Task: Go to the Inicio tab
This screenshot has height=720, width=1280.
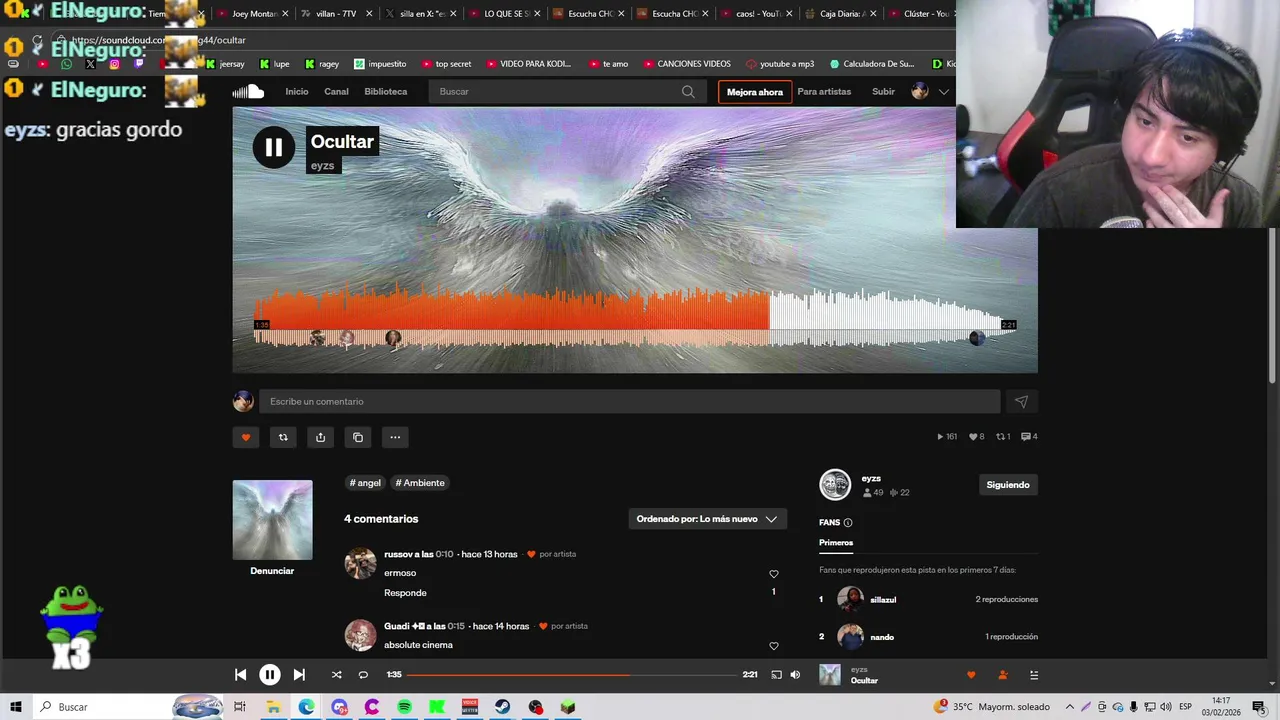Action: coord(297,92)
